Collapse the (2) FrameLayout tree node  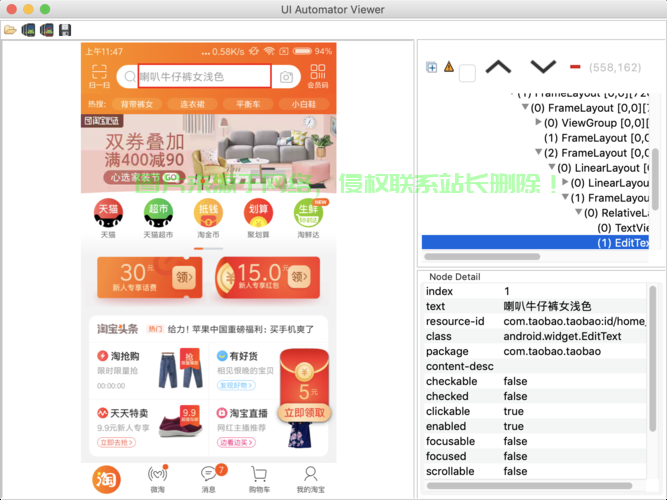click(x=539, y=152)
